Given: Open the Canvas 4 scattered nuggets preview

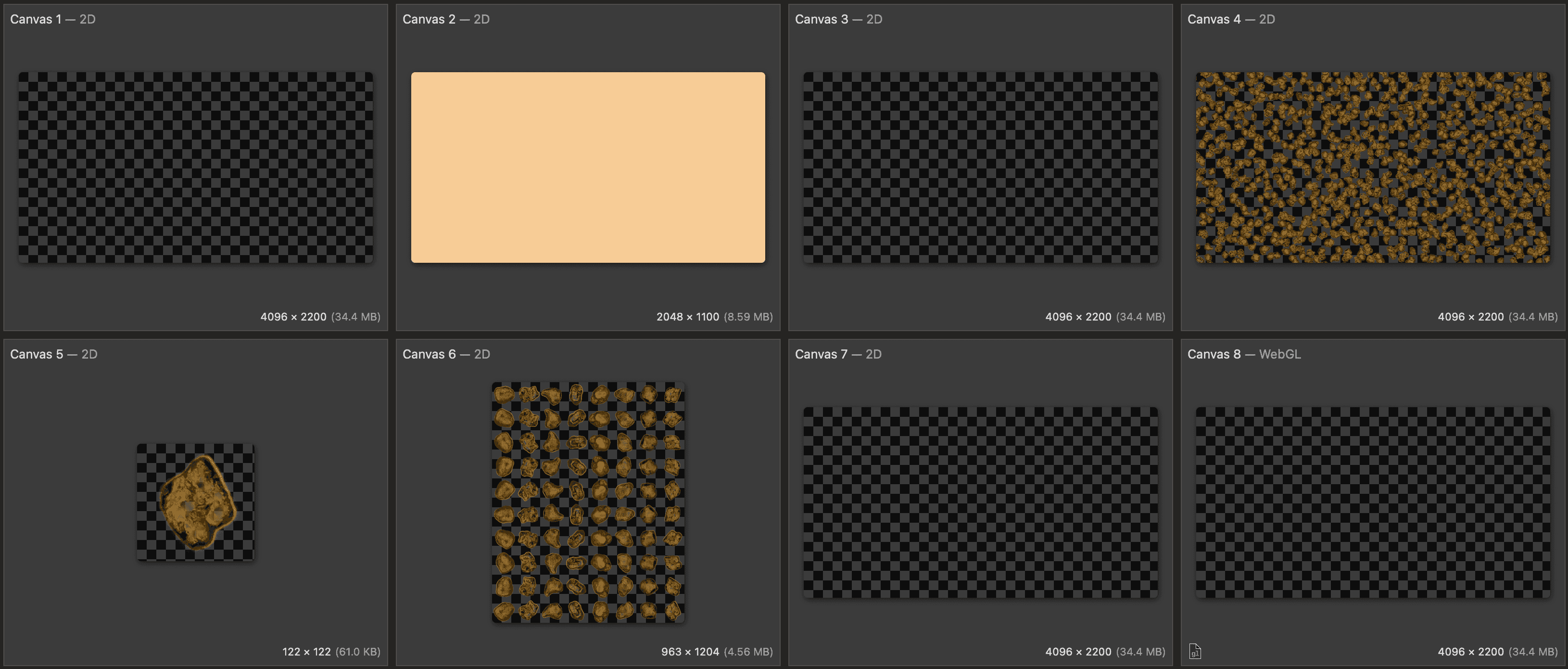Looking at the screenshot, I should point(1373,167).
